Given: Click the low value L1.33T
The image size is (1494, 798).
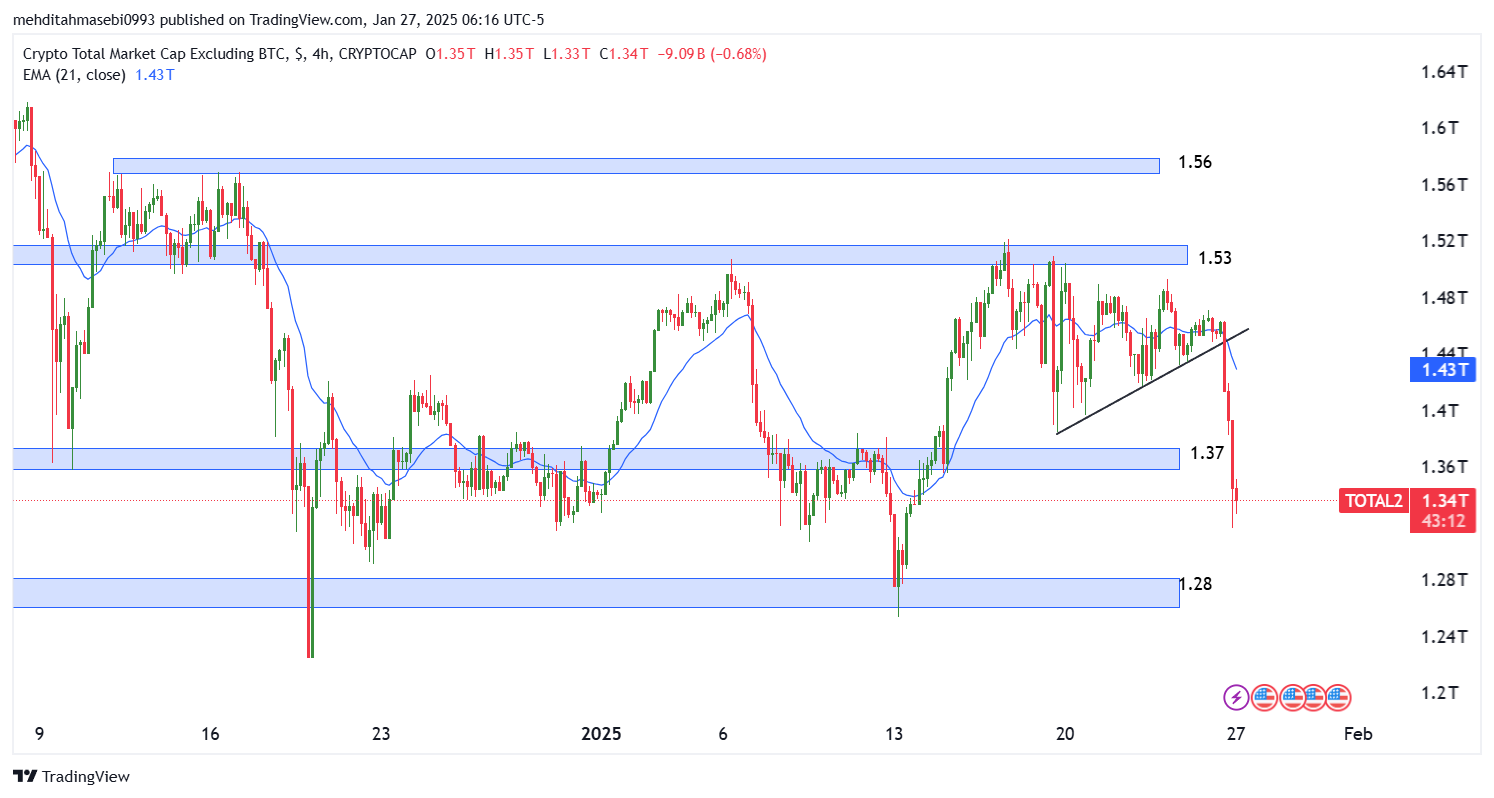Looking at the screenshot, I should tap(567, 54).
